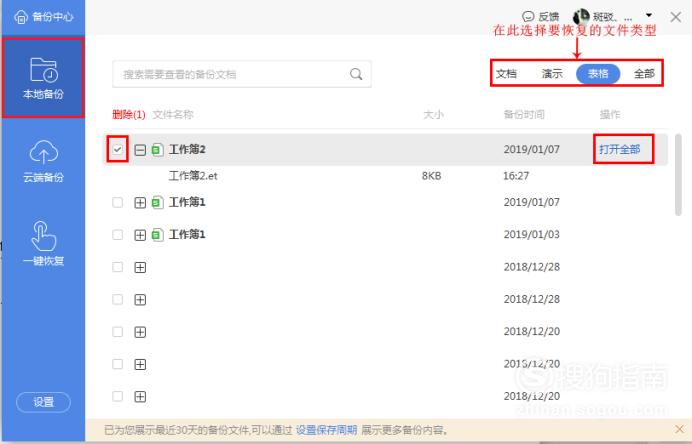The width and height of the screenshot is (692, 444).
Task: Check the box for 工作簿1 dated 2019/01/03
Action: (x=117, y=235)
